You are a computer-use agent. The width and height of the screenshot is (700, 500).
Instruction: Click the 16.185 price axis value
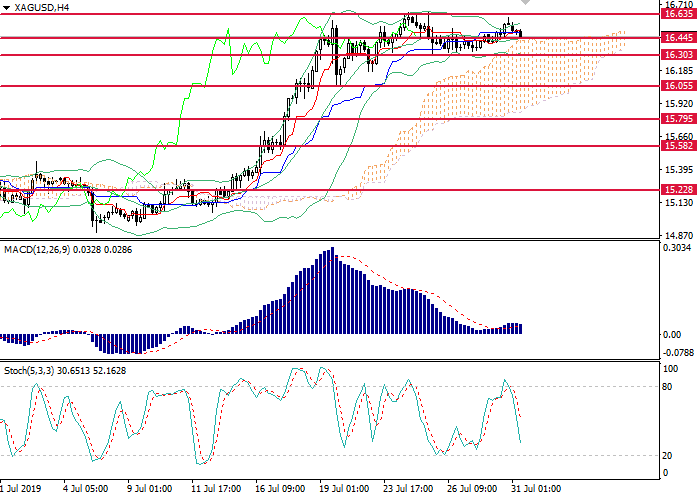[x=679, y=71]
